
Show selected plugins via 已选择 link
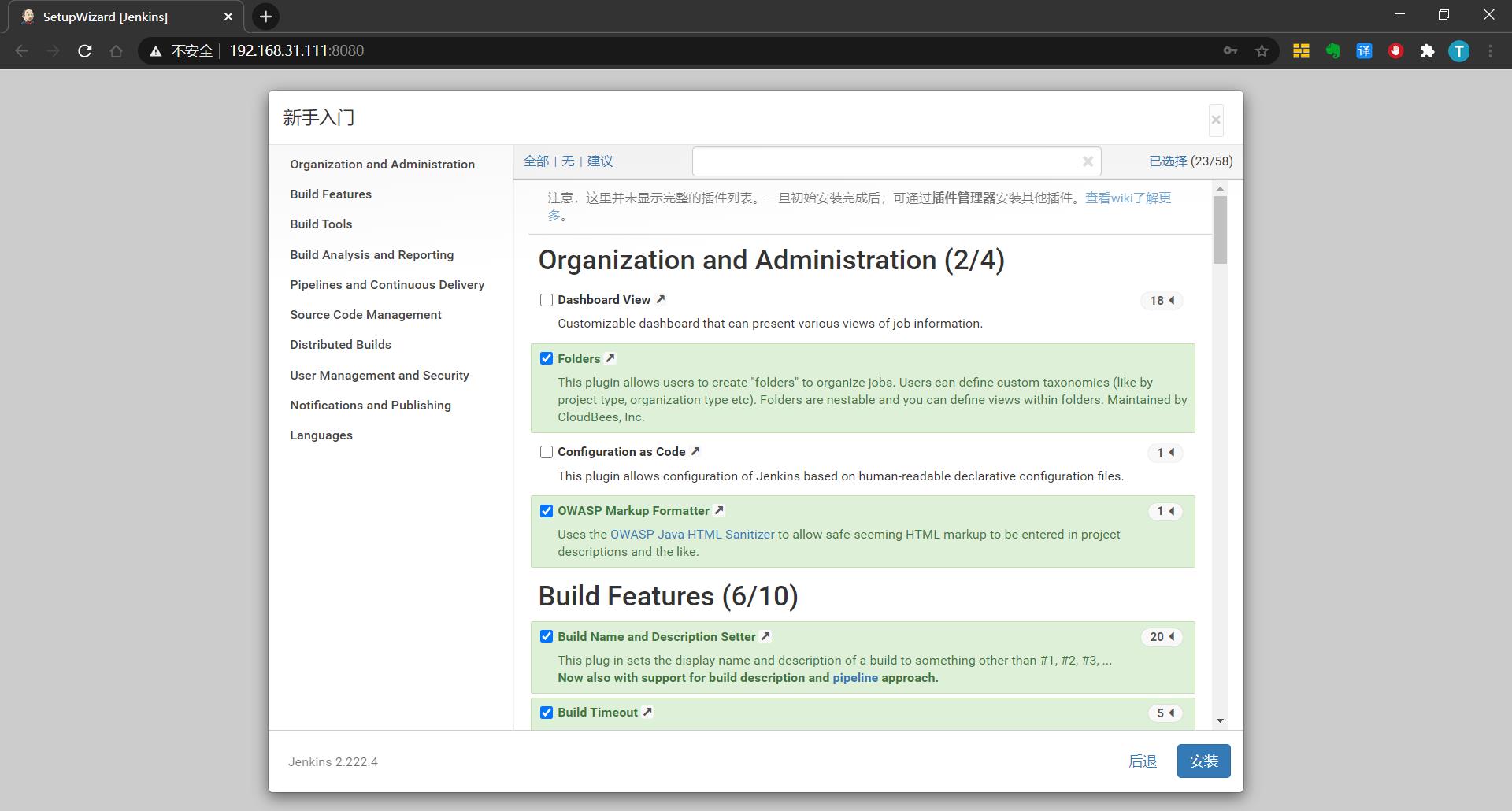[x=1168, y=161]
